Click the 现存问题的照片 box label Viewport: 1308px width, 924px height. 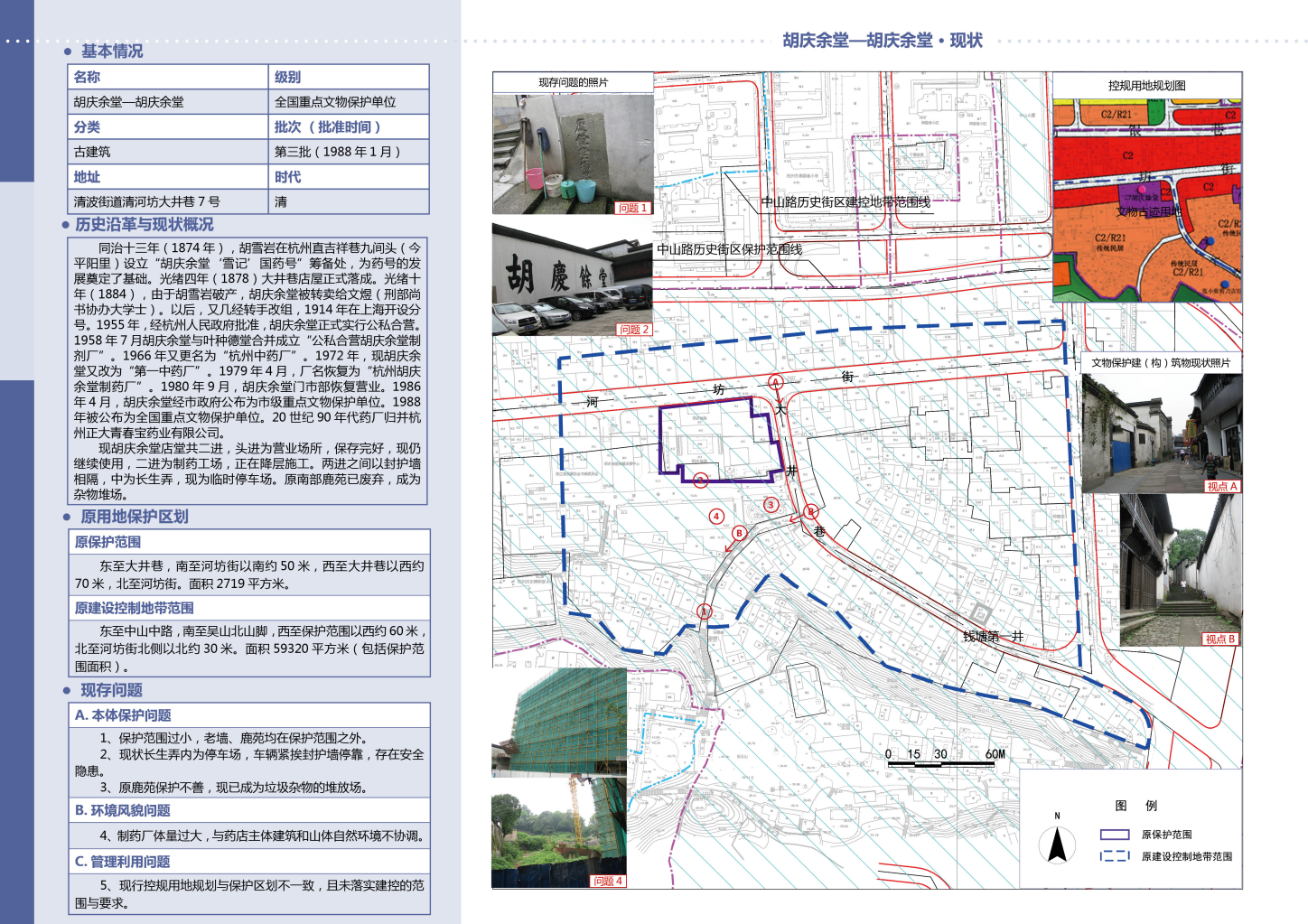pos(573,82)
